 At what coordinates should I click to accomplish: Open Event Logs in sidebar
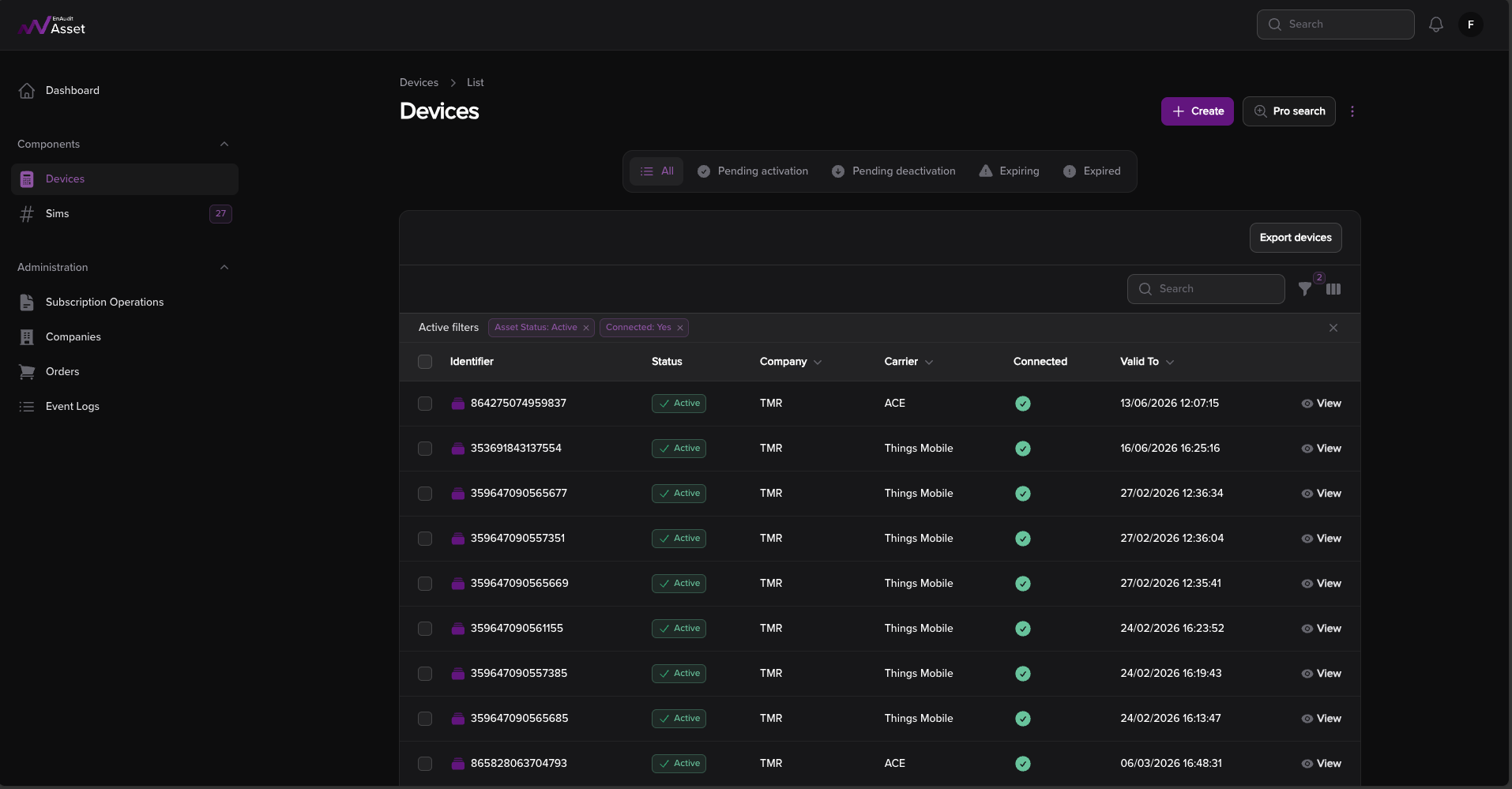coord(125,407)
